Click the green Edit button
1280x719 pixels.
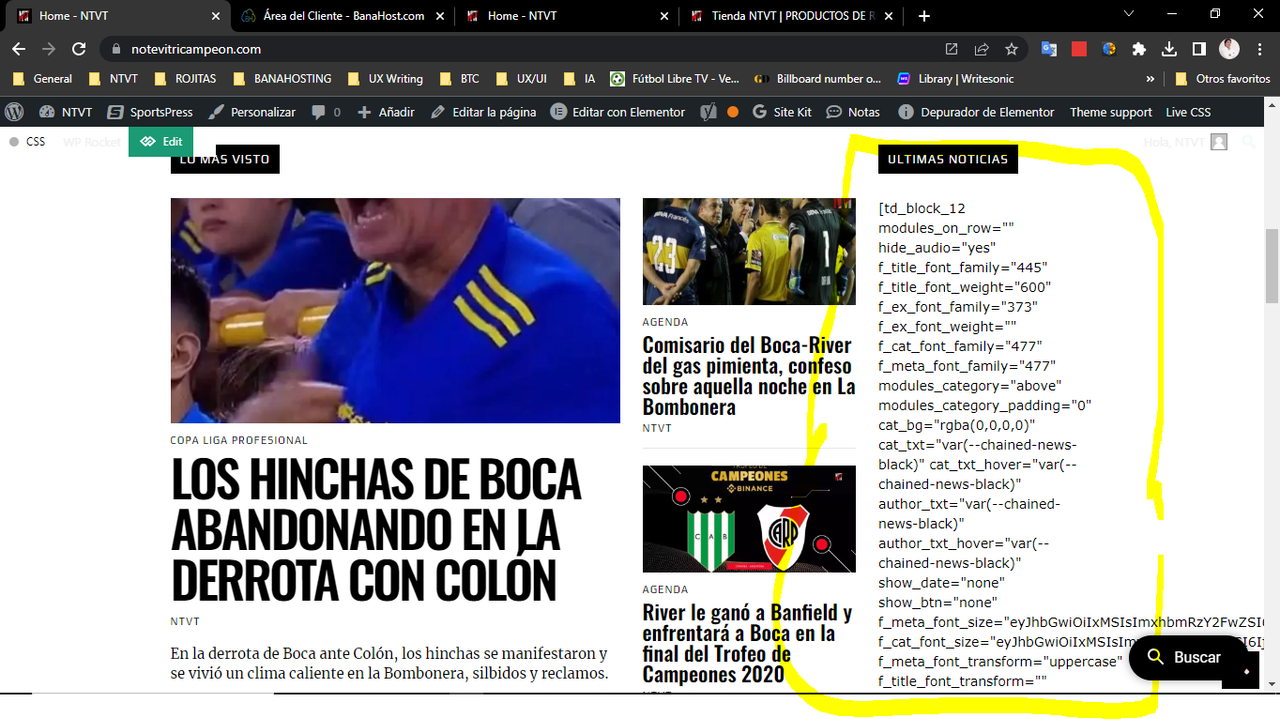point(161,142)
